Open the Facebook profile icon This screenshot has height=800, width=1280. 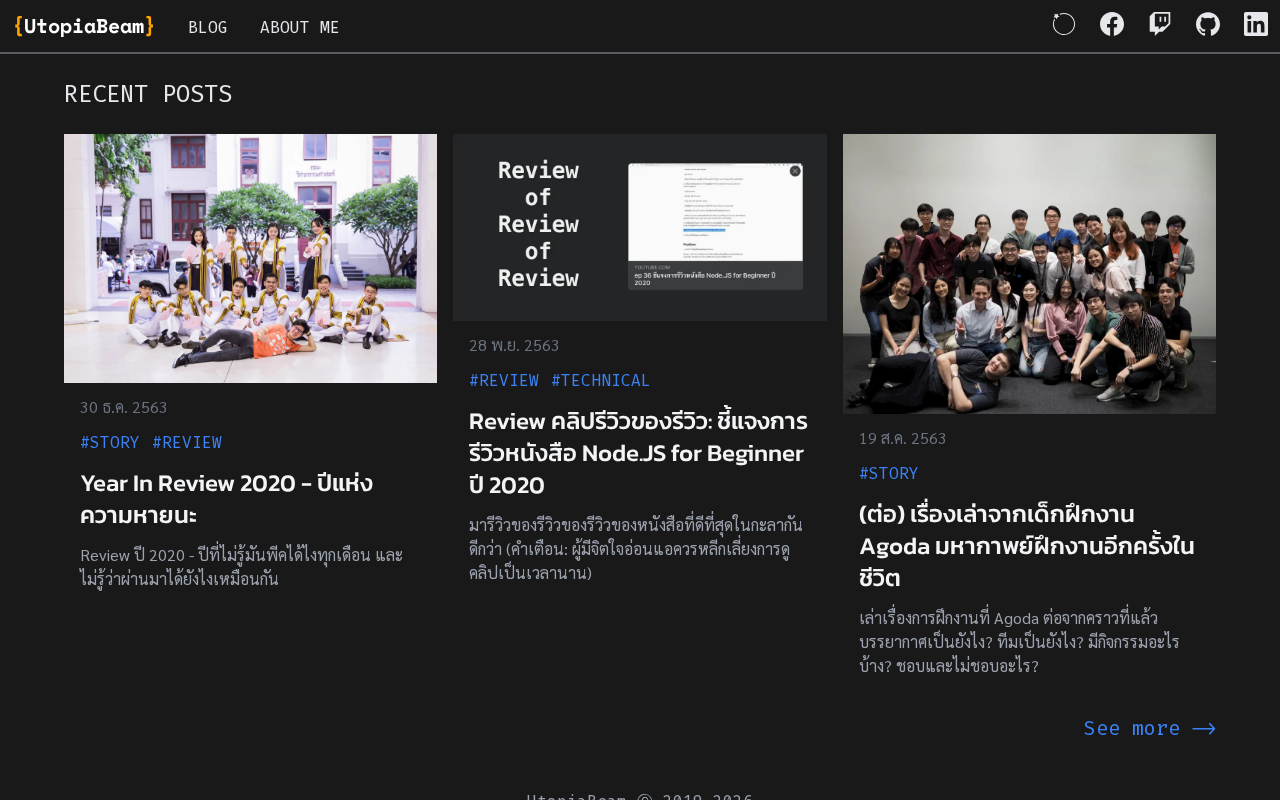click(x=1112, y=24)
